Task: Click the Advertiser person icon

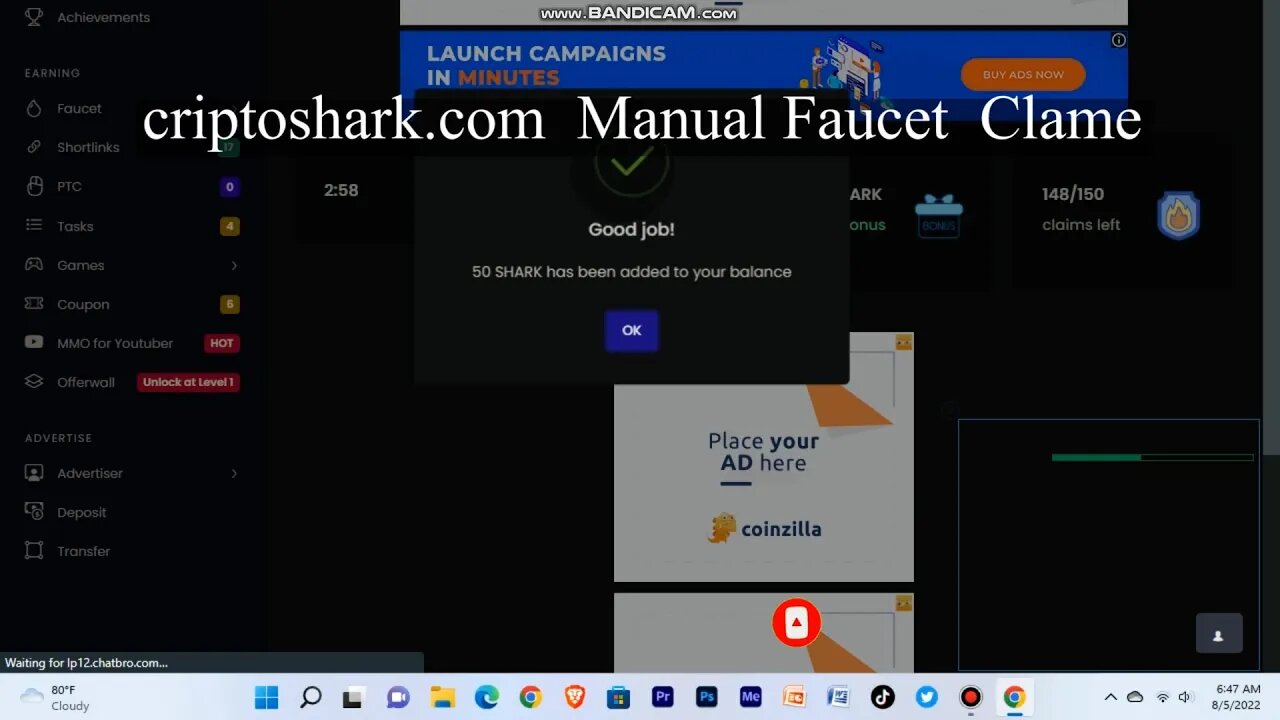Action: point(34,473)
